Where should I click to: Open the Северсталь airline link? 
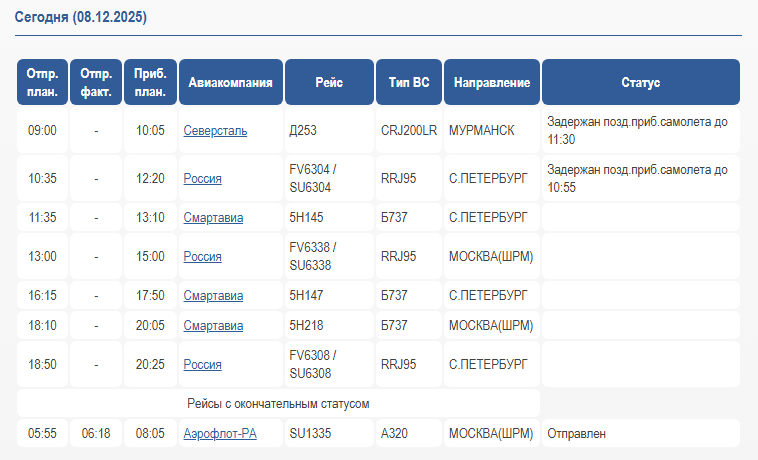click(x=215, y=131)
